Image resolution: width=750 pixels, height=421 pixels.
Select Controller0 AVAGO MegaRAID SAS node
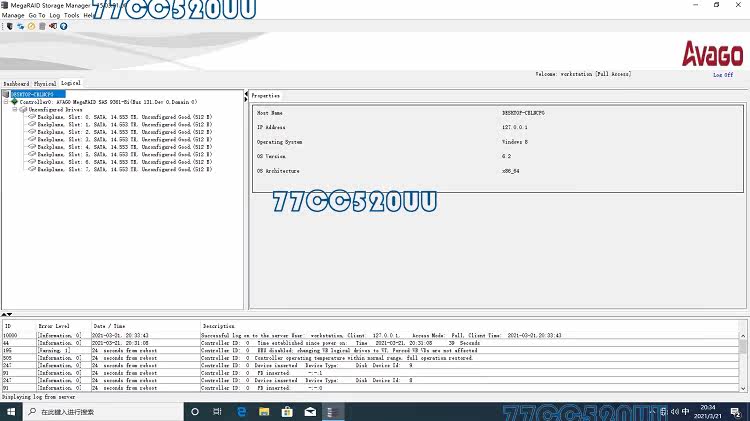pyautogui.click(x=109, y=102)
